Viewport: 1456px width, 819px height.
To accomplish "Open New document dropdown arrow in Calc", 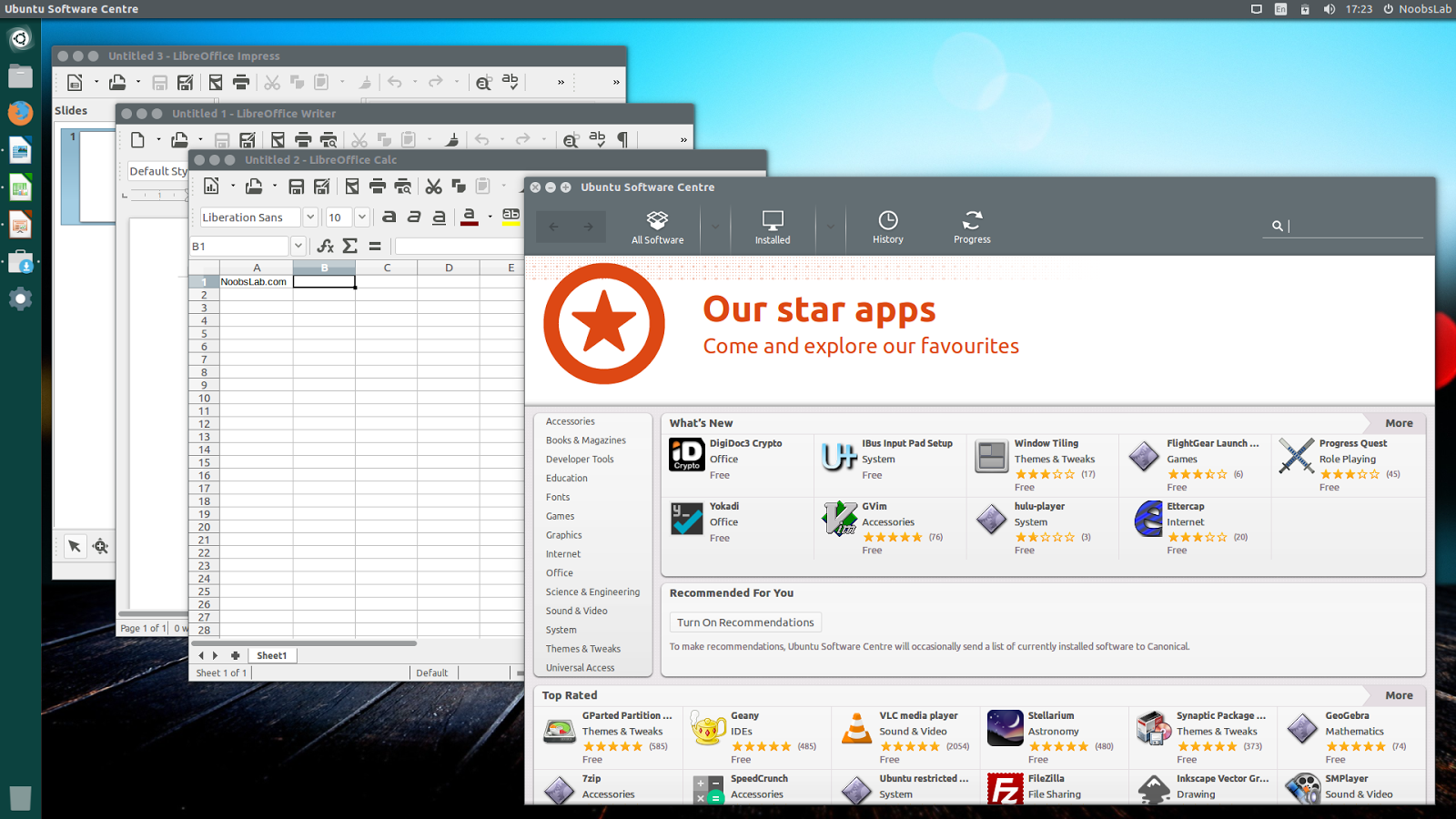I will 233,187.
